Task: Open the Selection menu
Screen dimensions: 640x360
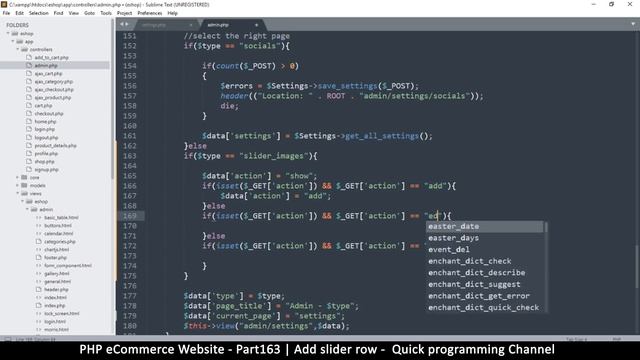Action: pos(39,13)
